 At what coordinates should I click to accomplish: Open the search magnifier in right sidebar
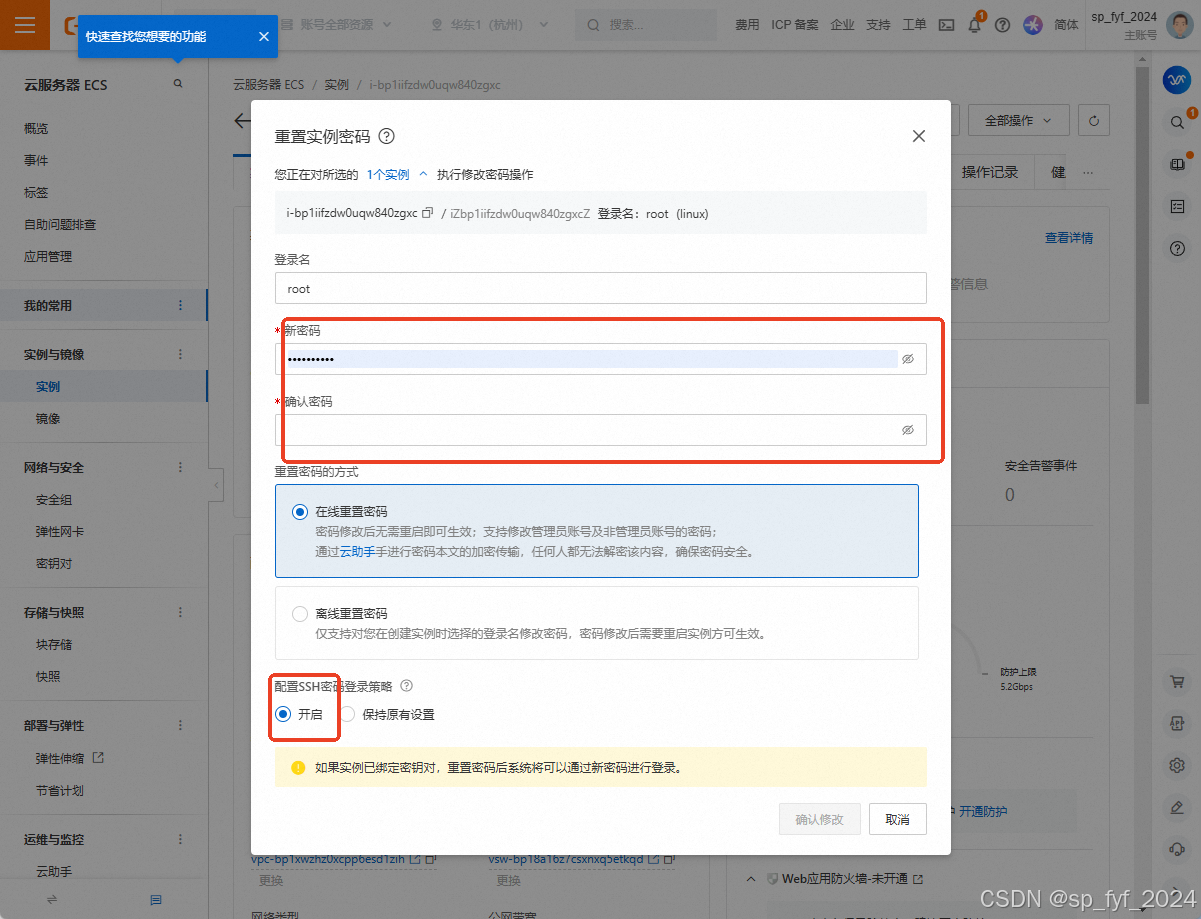click(x=1177, y=122)
